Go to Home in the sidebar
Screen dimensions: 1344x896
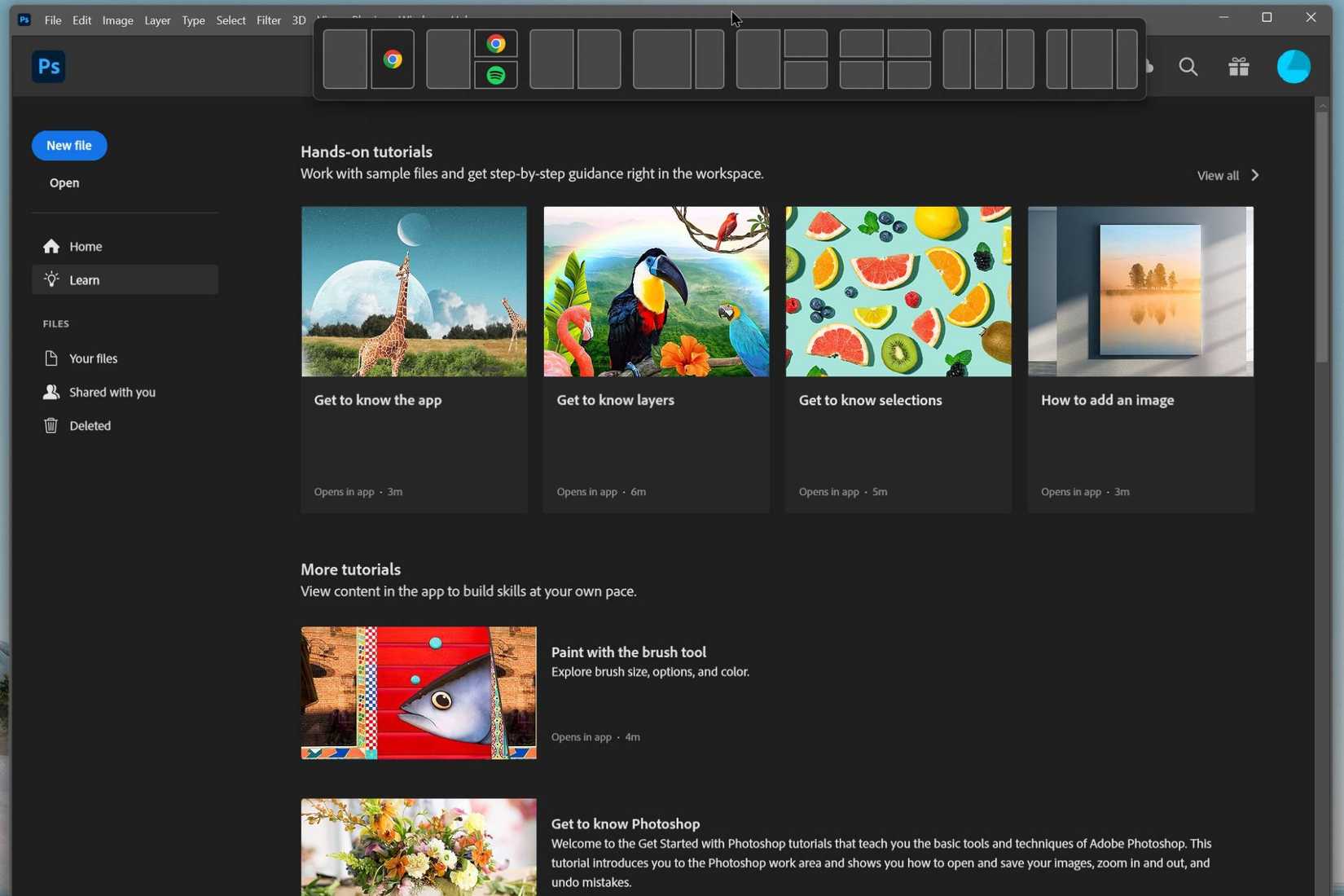tap(85, 246)
